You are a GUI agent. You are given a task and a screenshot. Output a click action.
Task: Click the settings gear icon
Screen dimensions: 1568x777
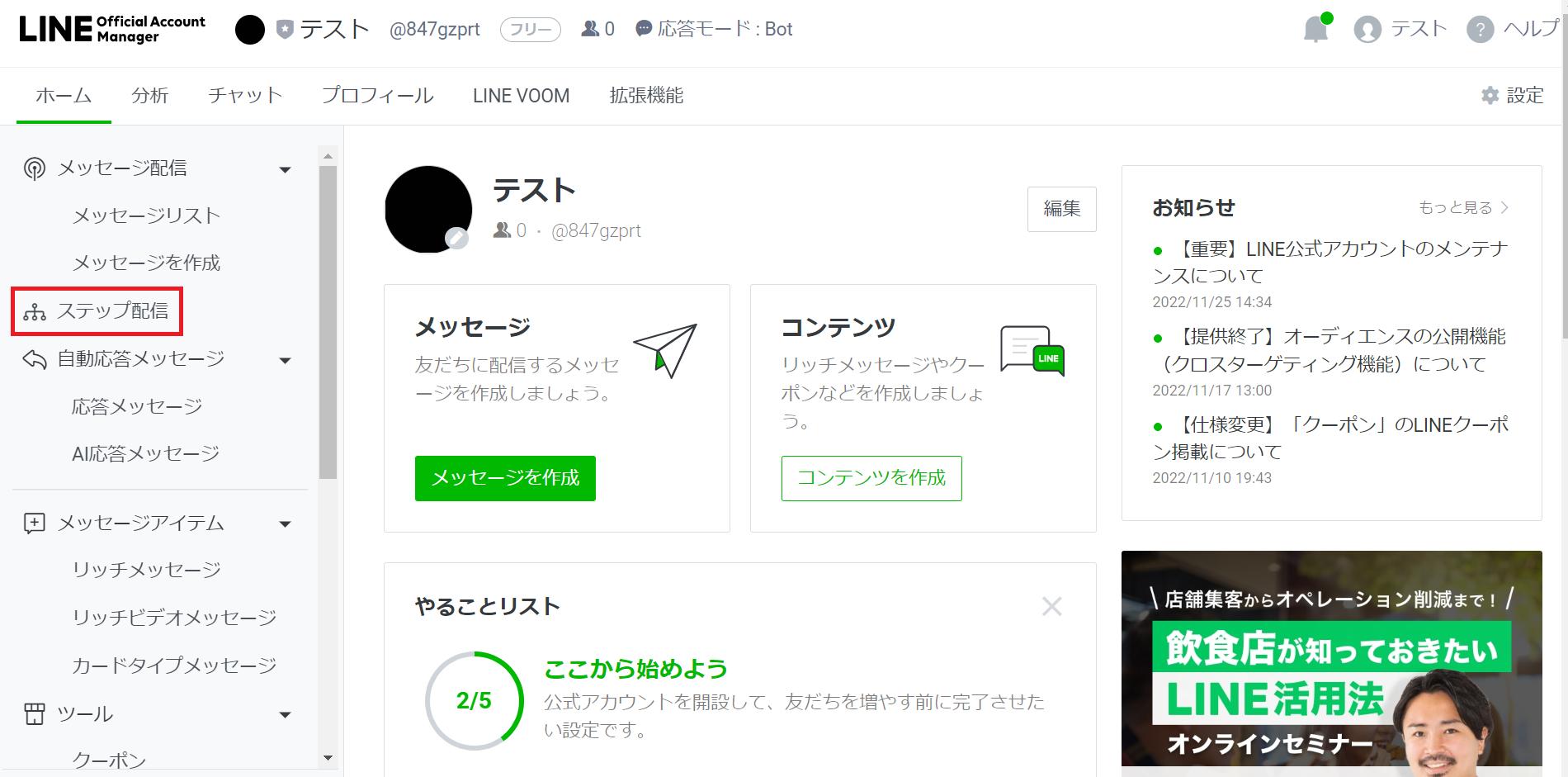coord(1490,96)
